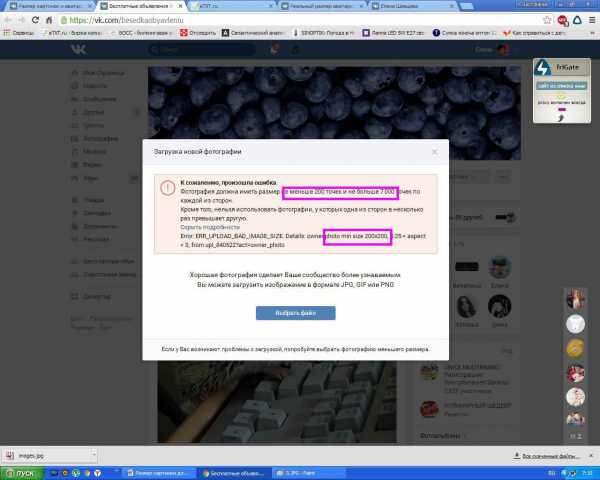This screenshot has height=480, width=600.
Task: Click browser forward arrow
Action: pyautogui.click(x=21, y=20)
